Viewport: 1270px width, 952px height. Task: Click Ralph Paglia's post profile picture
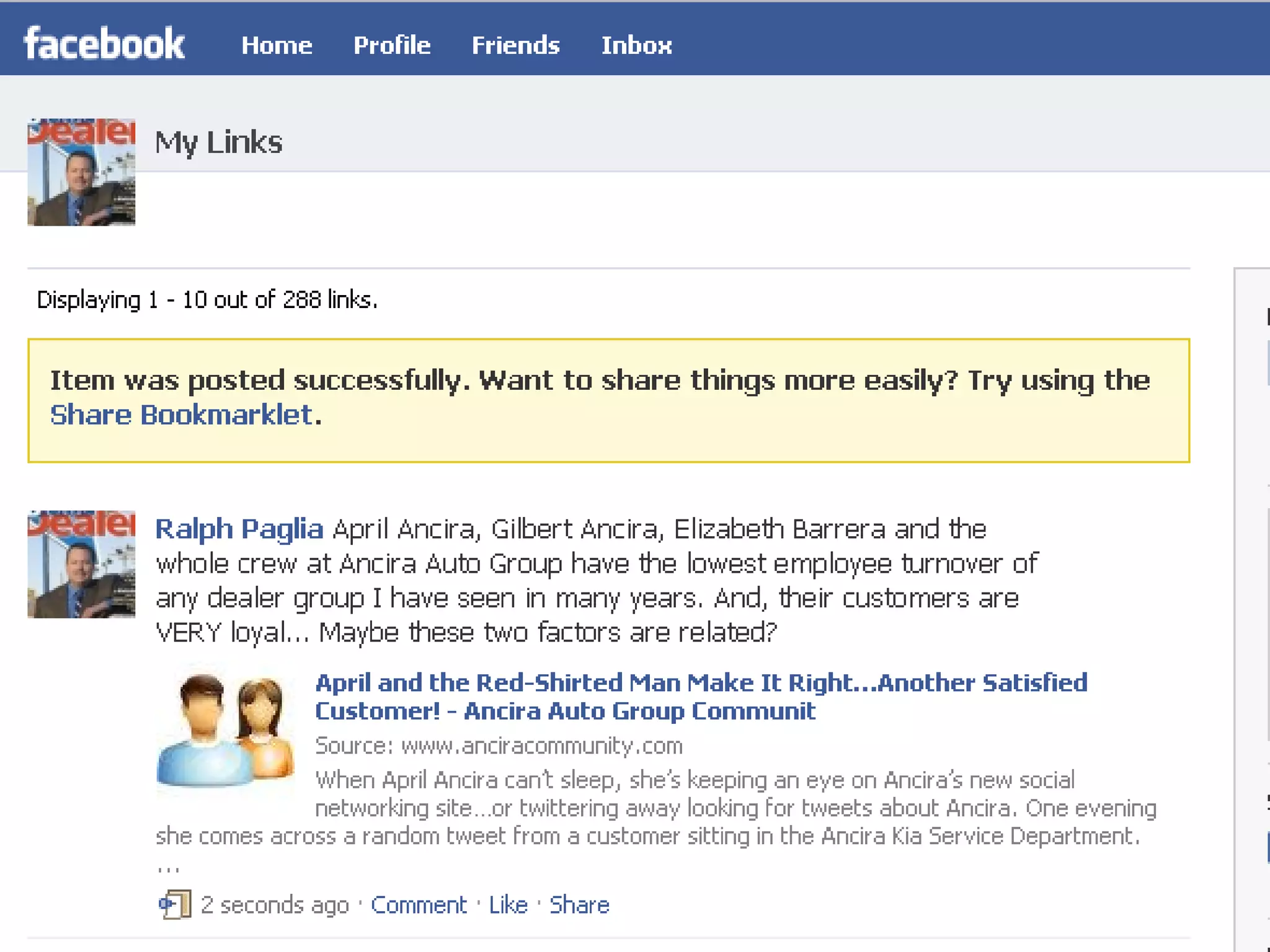[x=81, y=564]
